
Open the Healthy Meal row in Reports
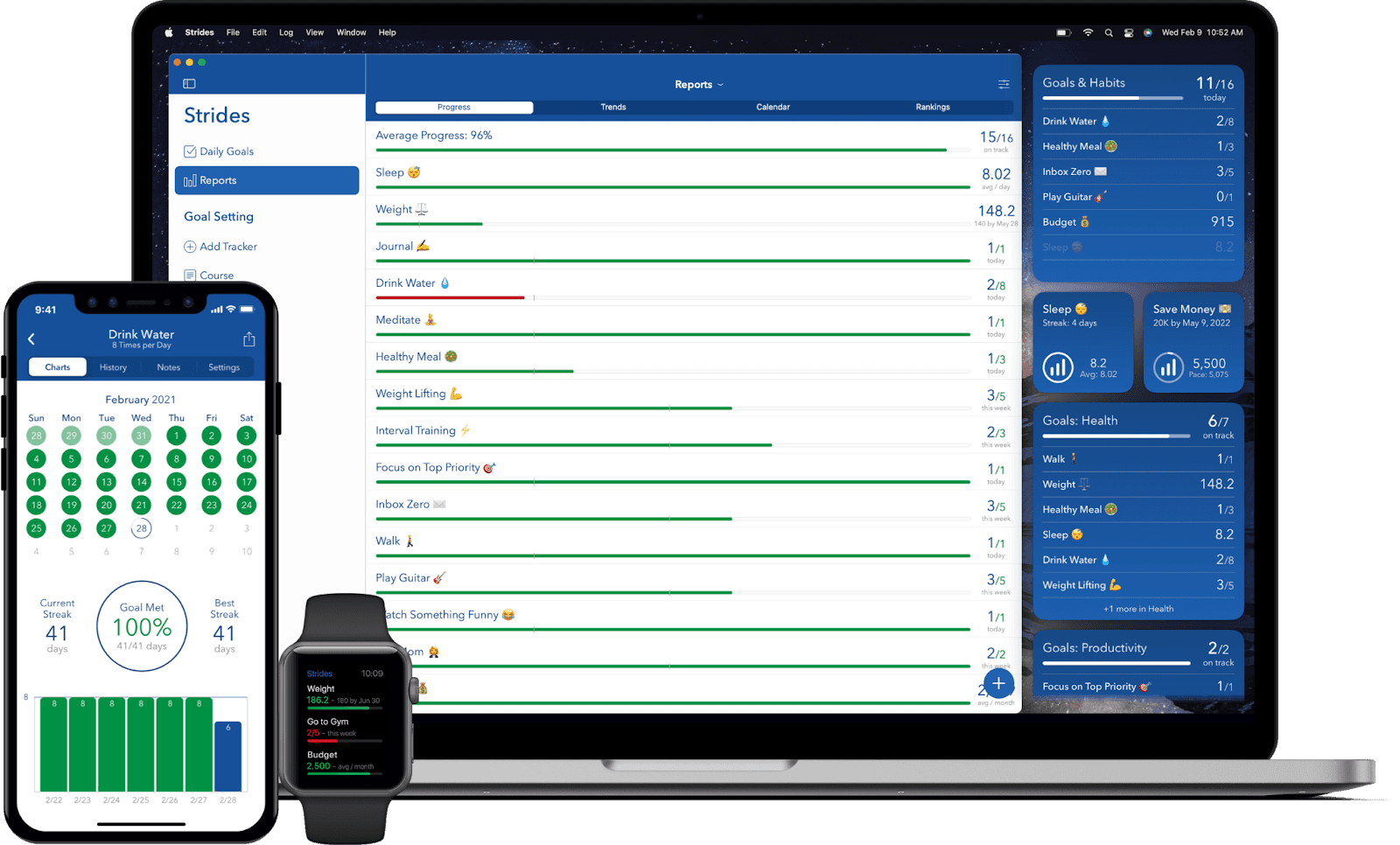pos(694,360)
